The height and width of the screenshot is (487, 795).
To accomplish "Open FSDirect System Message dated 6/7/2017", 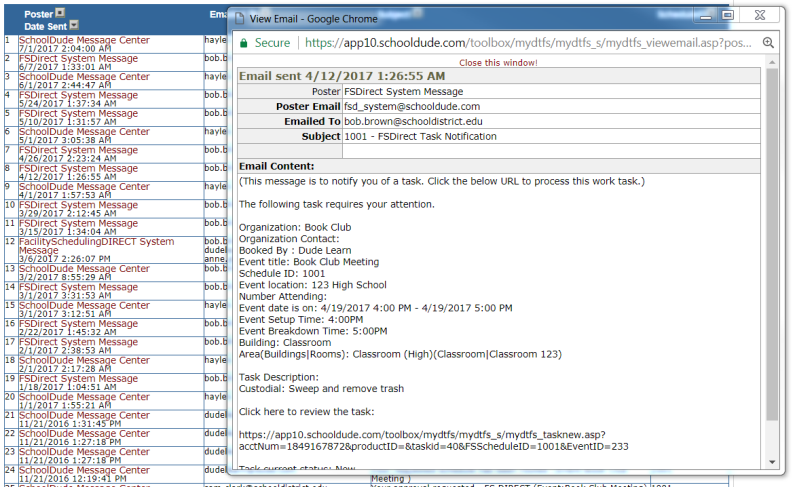I will point(79,58).
